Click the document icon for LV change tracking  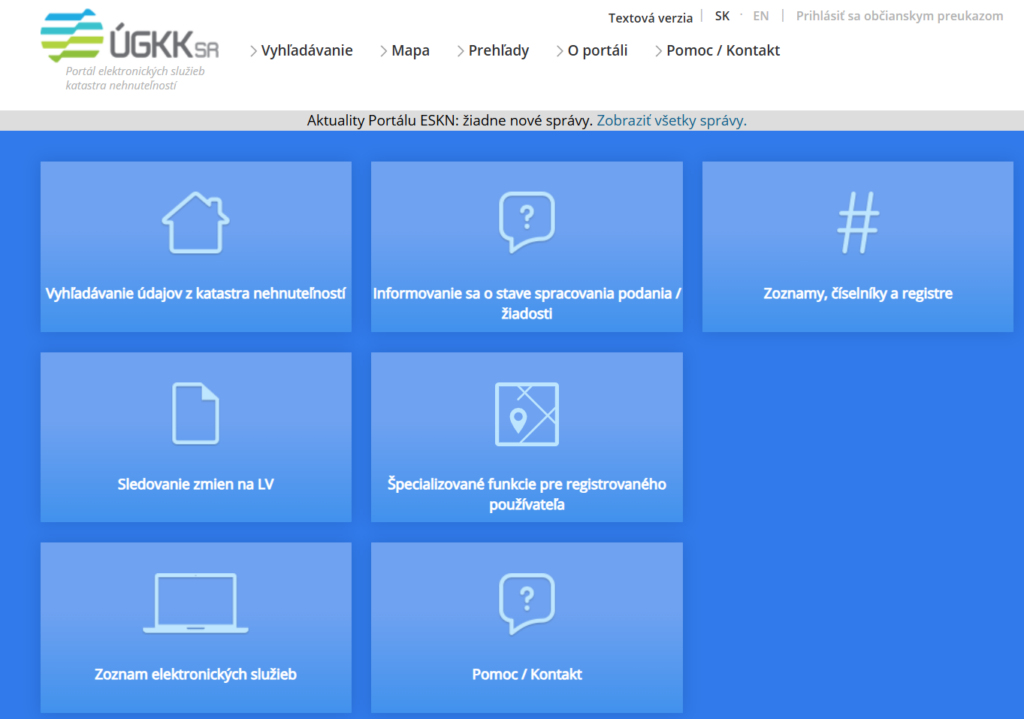(x=196, y=413)
